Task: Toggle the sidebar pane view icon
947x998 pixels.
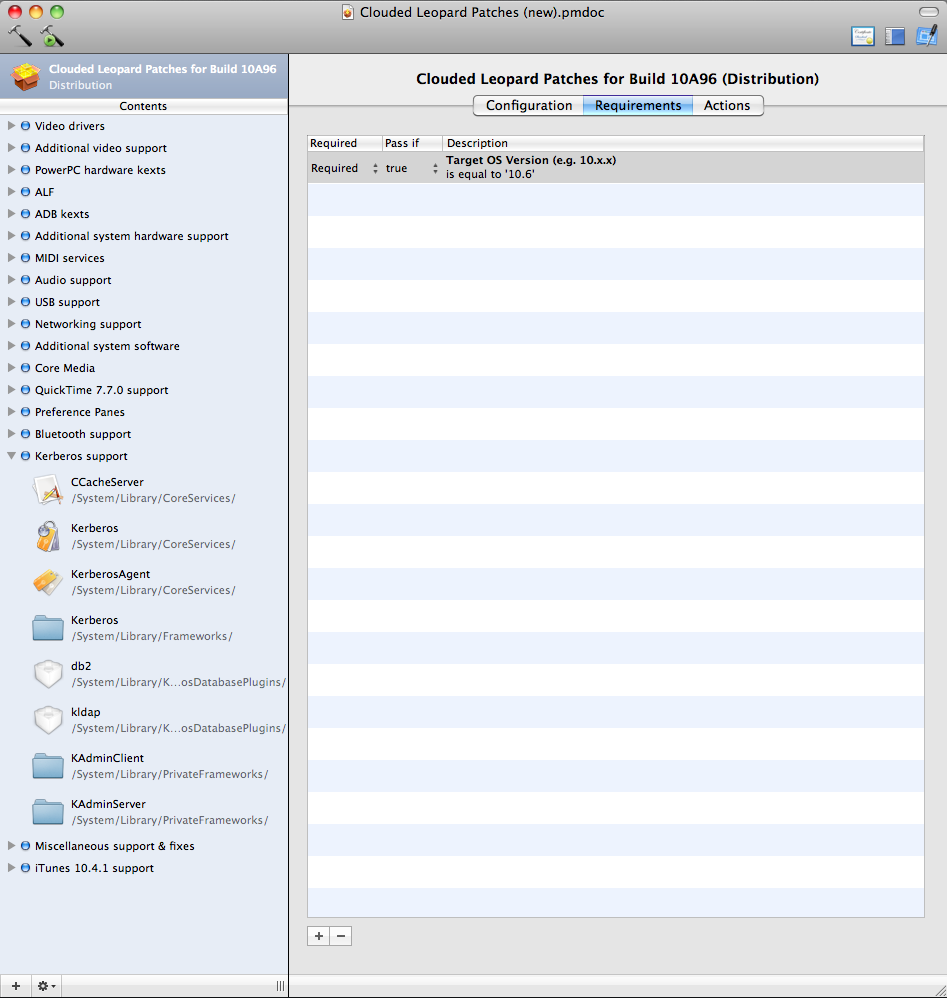Action: (895, 36)
